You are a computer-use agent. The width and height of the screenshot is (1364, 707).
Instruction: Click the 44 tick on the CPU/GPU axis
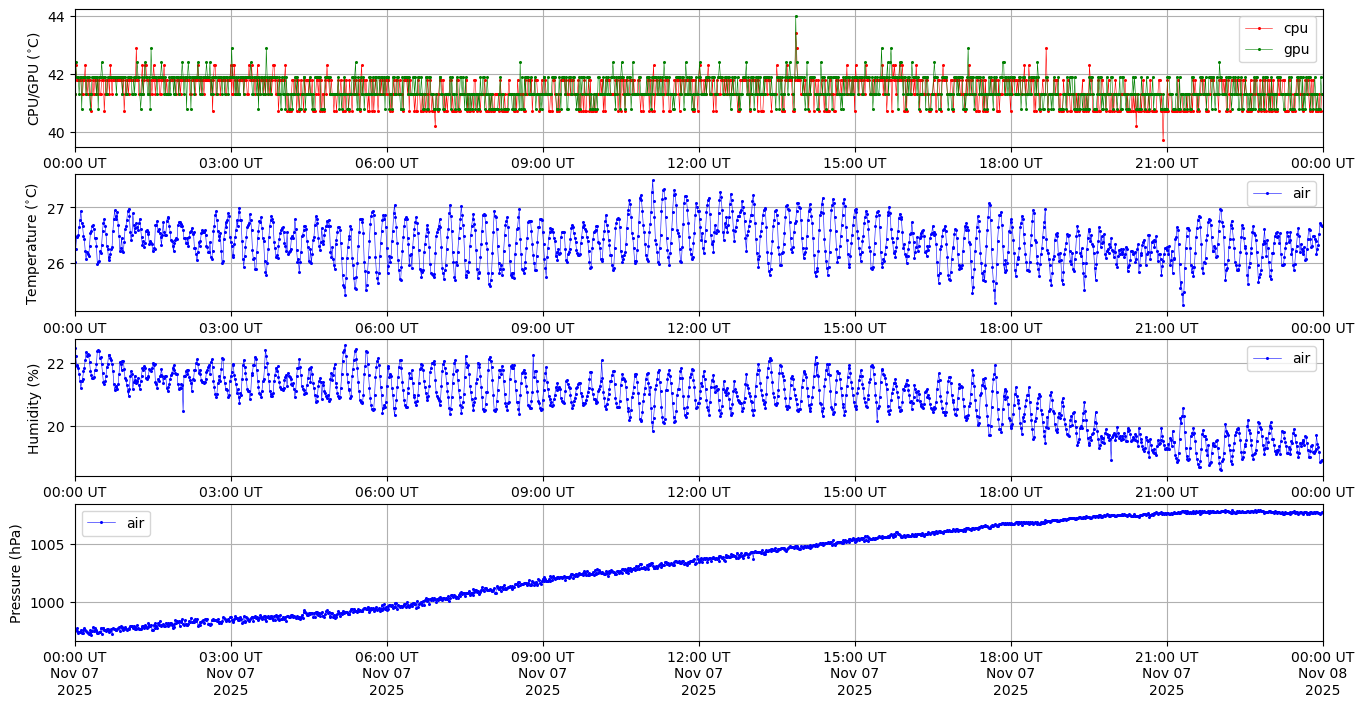tap(56, 17)
